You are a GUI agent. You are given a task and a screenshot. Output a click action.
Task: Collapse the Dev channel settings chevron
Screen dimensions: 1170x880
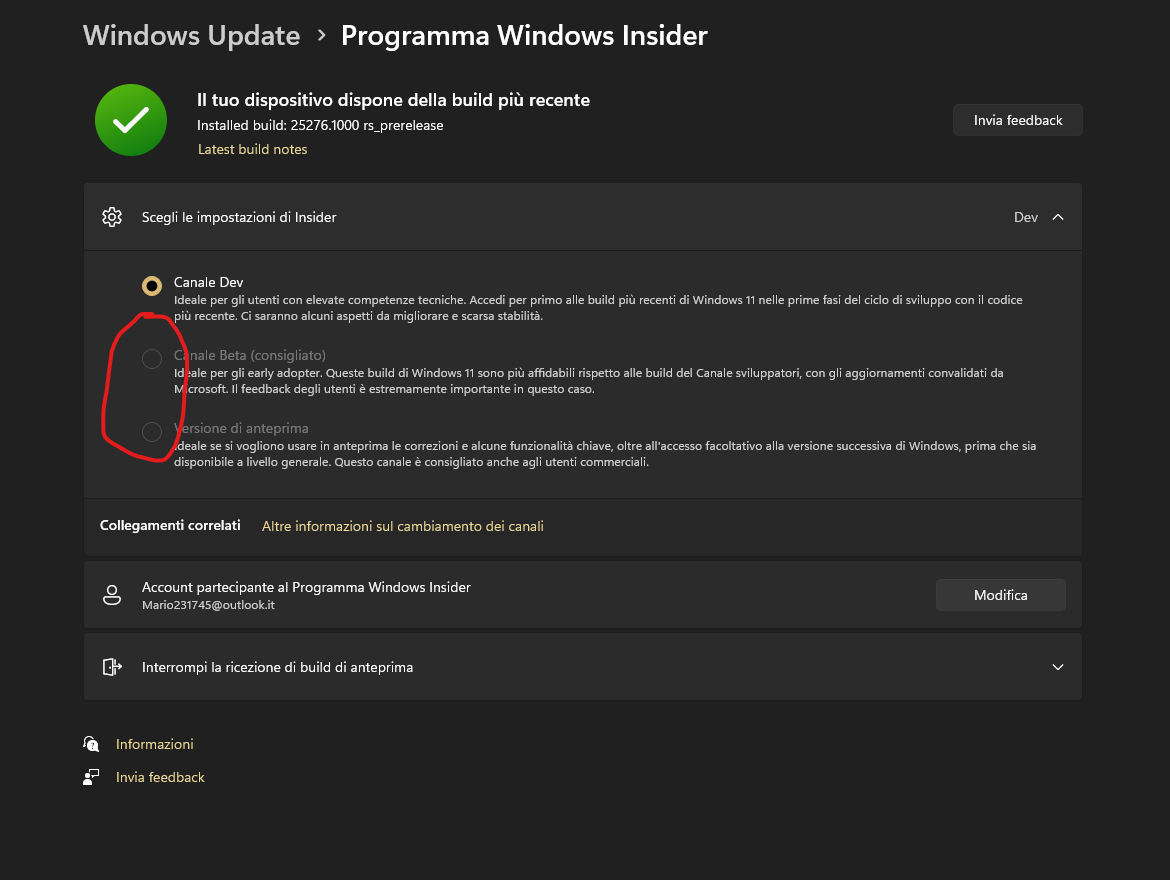(1057, 216)
